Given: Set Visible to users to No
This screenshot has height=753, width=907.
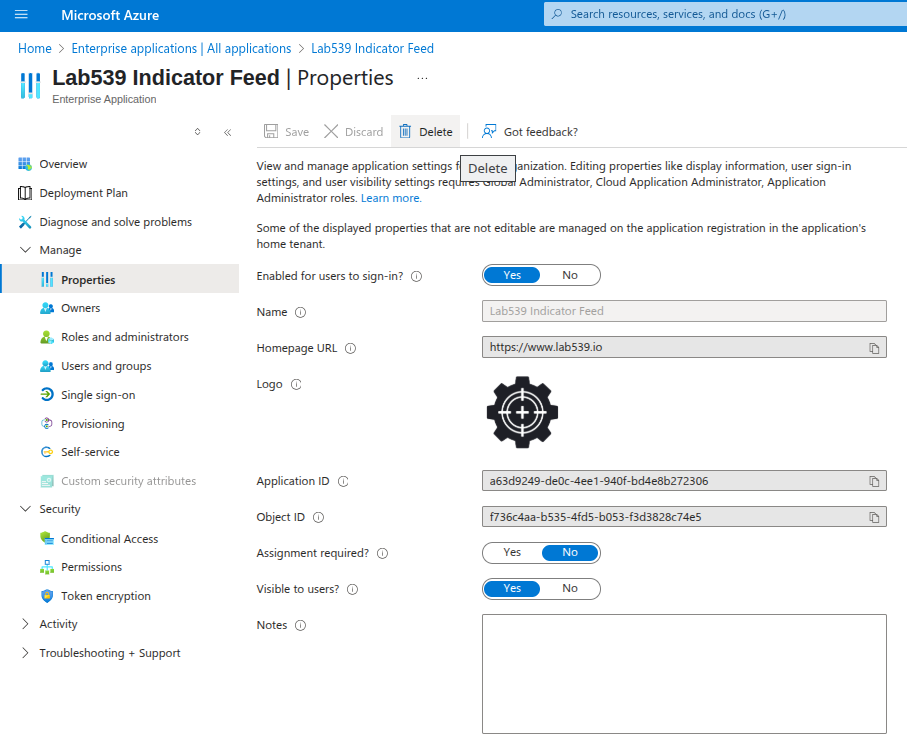Looking at the screenshot, I should coord(570,588).
